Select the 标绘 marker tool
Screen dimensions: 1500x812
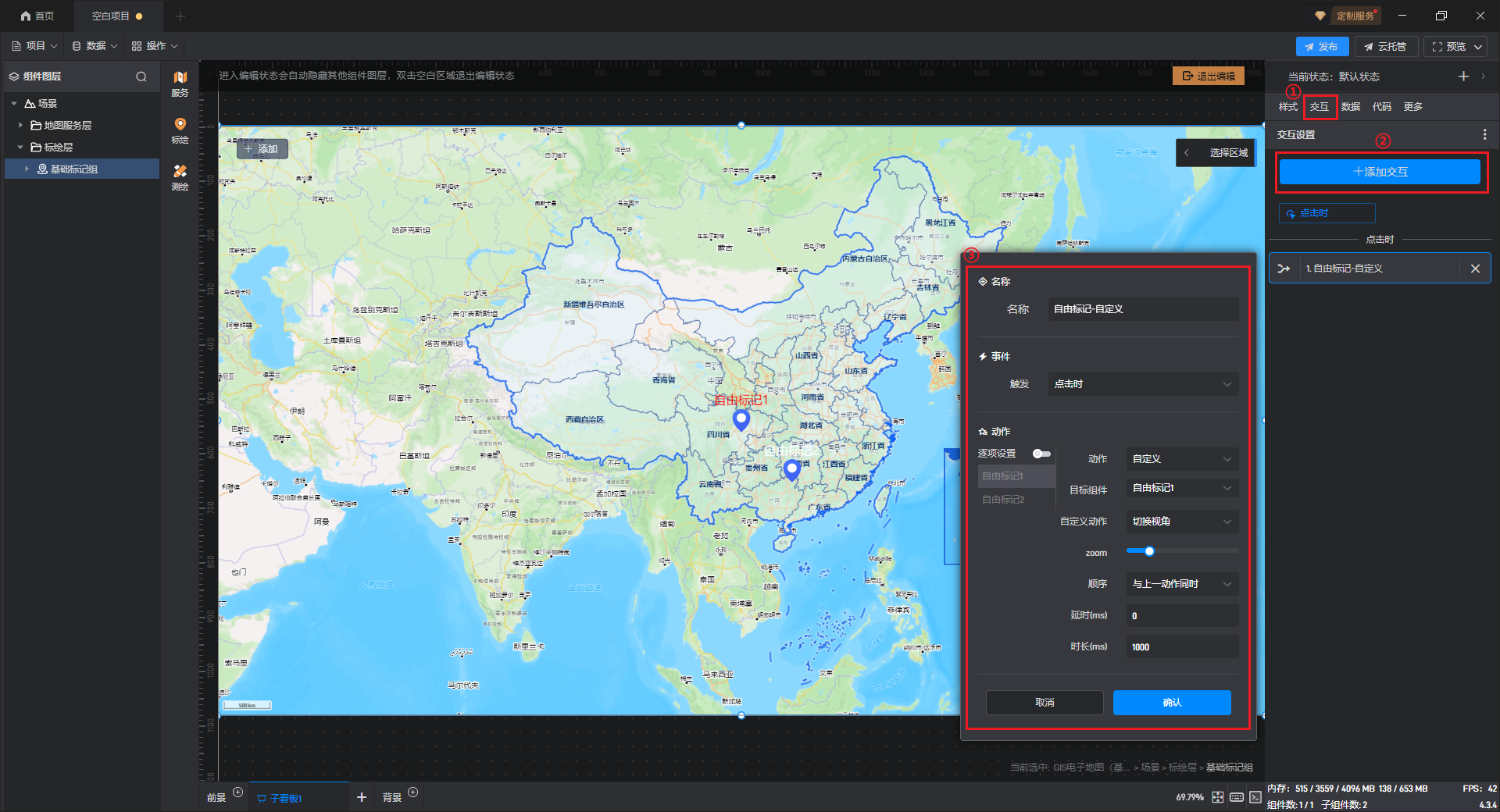pos(180,130)
